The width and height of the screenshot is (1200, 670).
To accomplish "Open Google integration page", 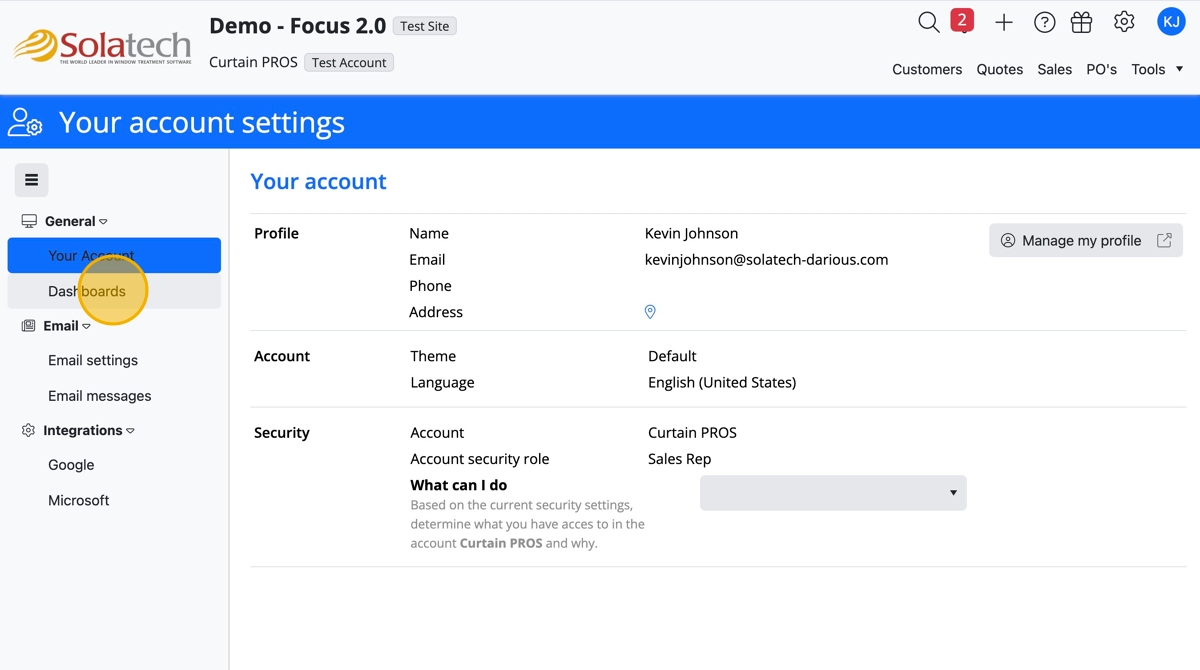I will click(x=71, y=465).
